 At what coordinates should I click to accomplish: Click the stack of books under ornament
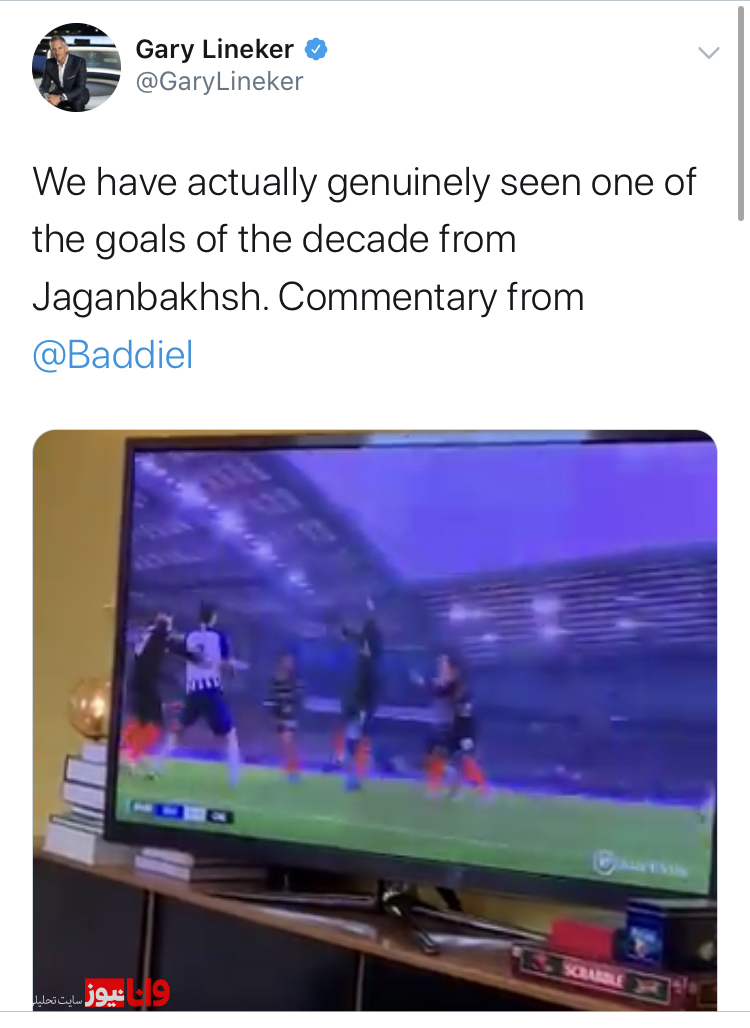(x=84, y=801)
